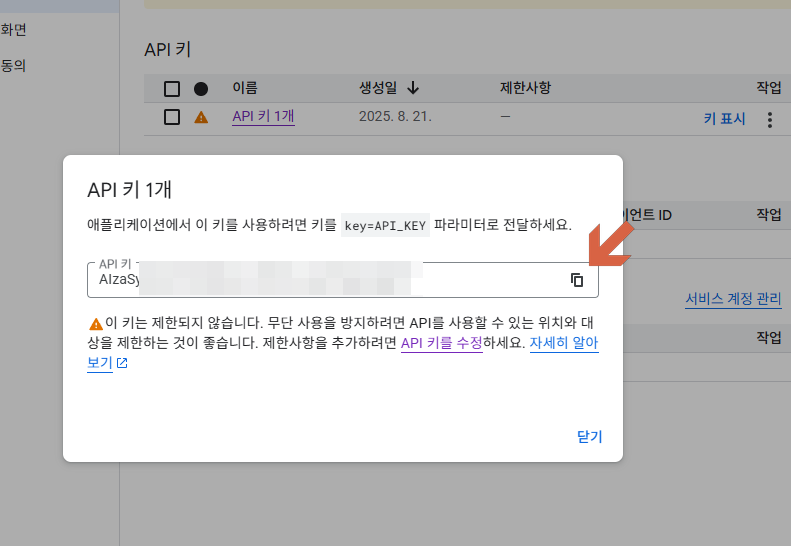Open the API 키를 수정 link
The width and height of the screenshot is (791, 546).
[441, 343]
